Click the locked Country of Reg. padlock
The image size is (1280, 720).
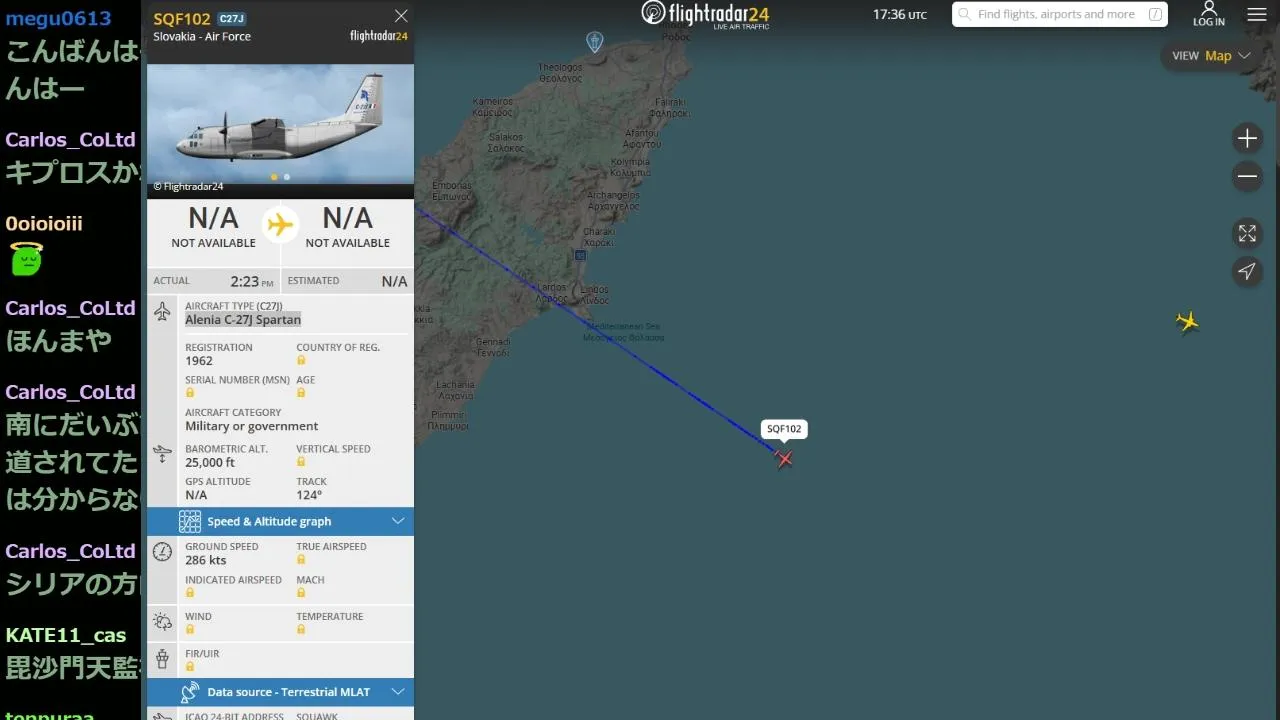click(x=301, y=360)
